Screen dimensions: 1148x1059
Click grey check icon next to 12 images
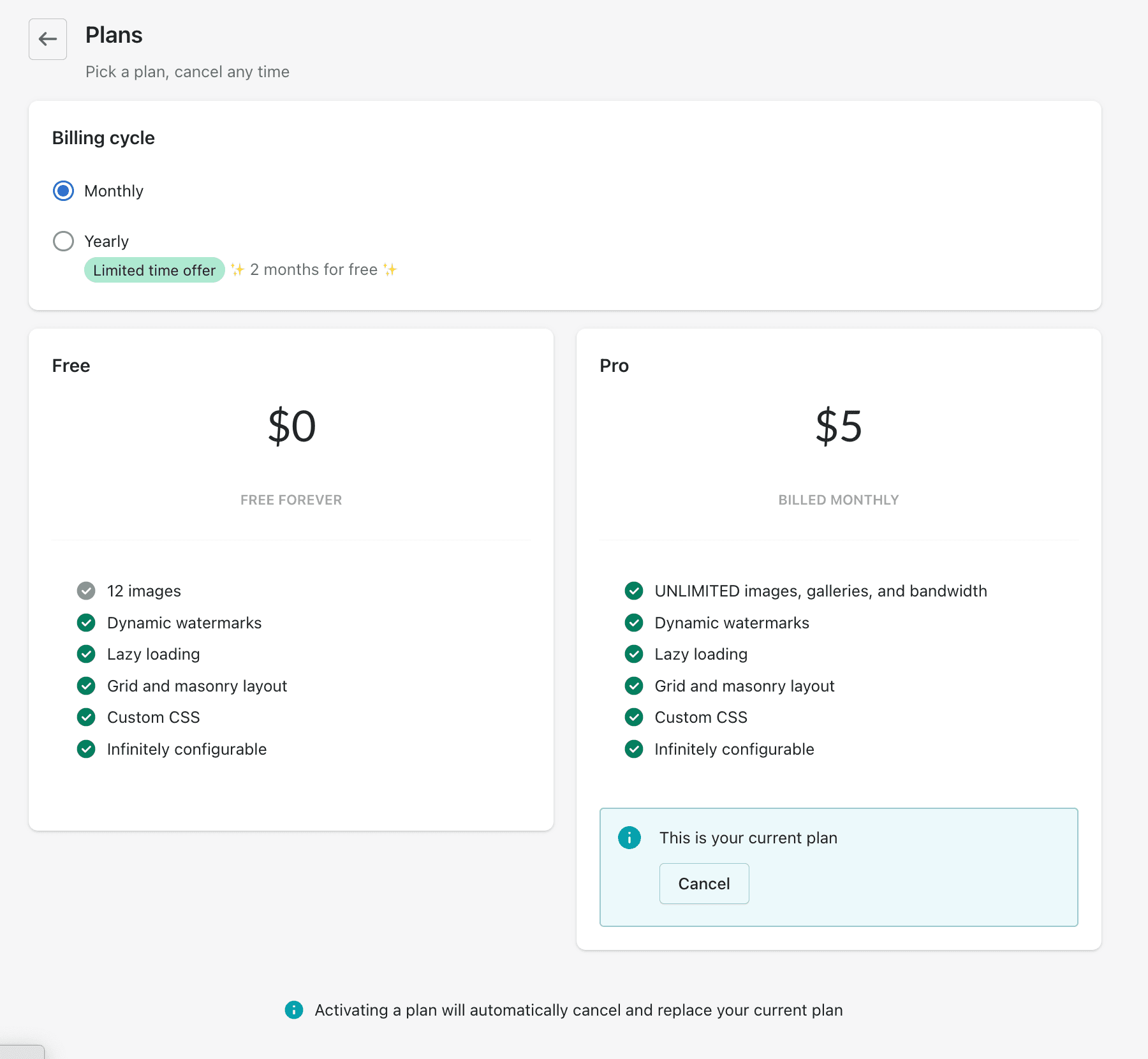pyautogui.click(x=86, y=591)
